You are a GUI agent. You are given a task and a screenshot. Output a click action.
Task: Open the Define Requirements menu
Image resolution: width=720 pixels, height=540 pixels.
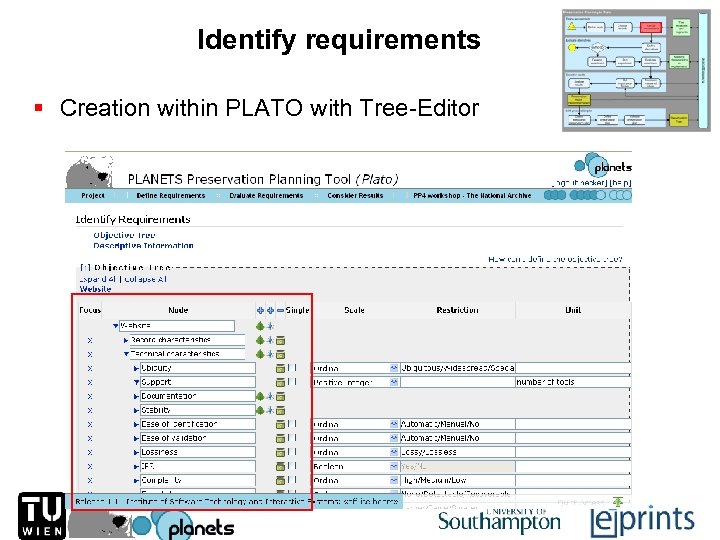click(170, 196)
